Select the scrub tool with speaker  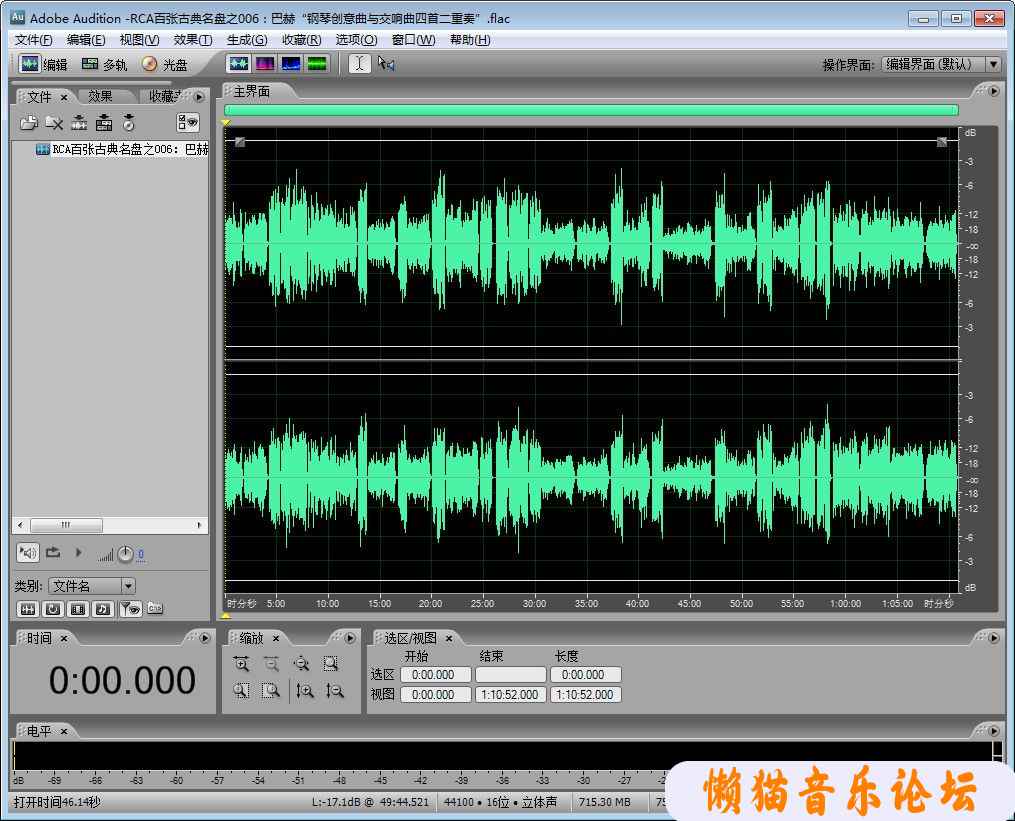386,63
